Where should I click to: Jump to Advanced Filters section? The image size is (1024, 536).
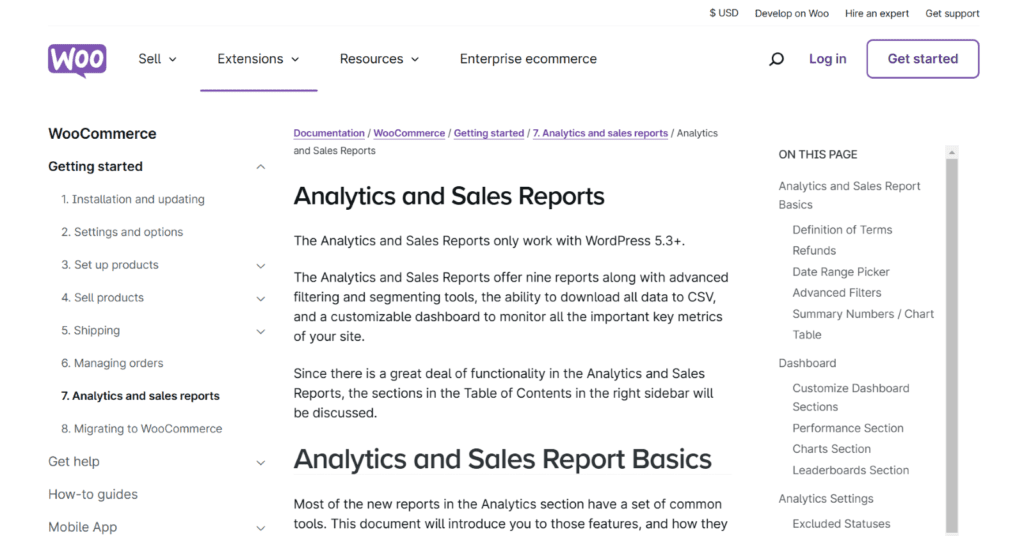[837, 292]
